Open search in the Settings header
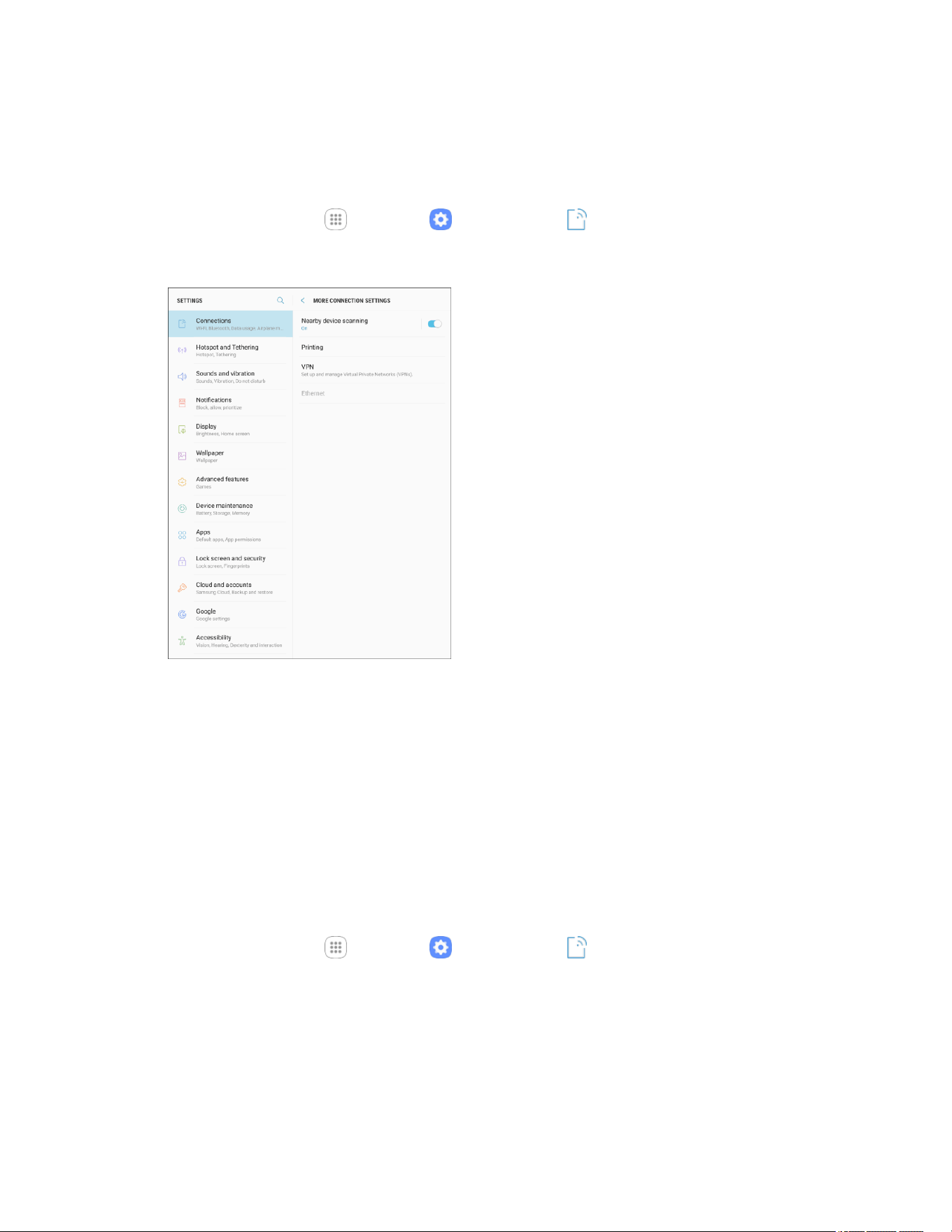This screenshot has width=952, height=1232. pyautogui.click(x=280, y=300)
